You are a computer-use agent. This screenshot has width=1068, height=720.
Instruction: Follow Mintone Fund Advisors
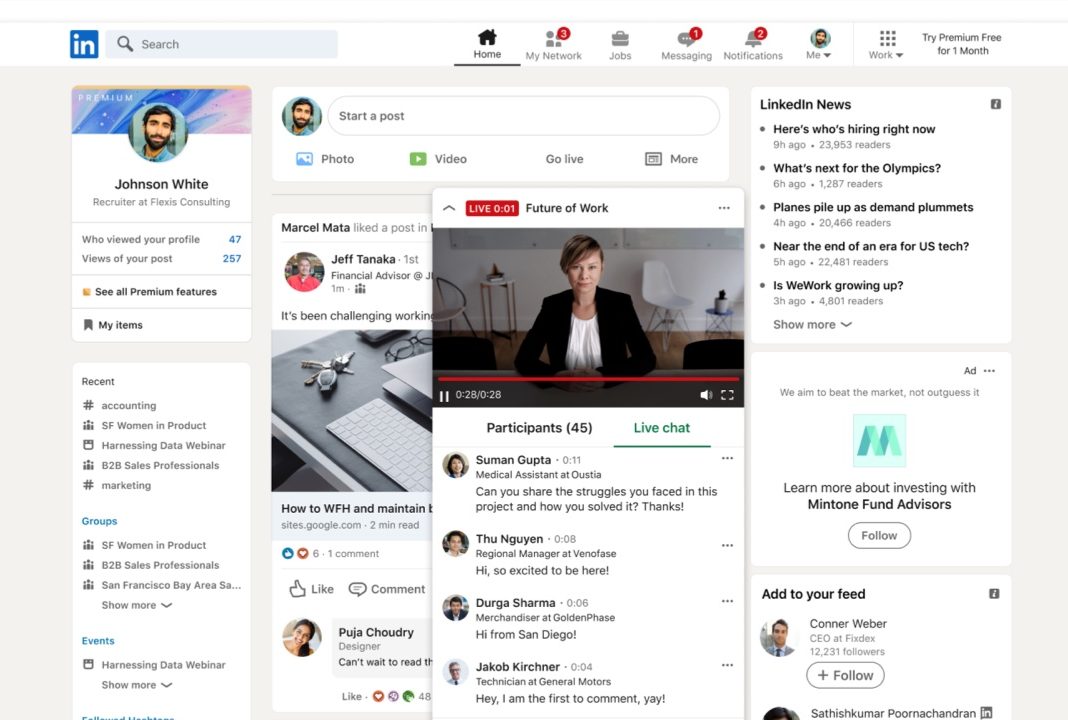point(879,535)
